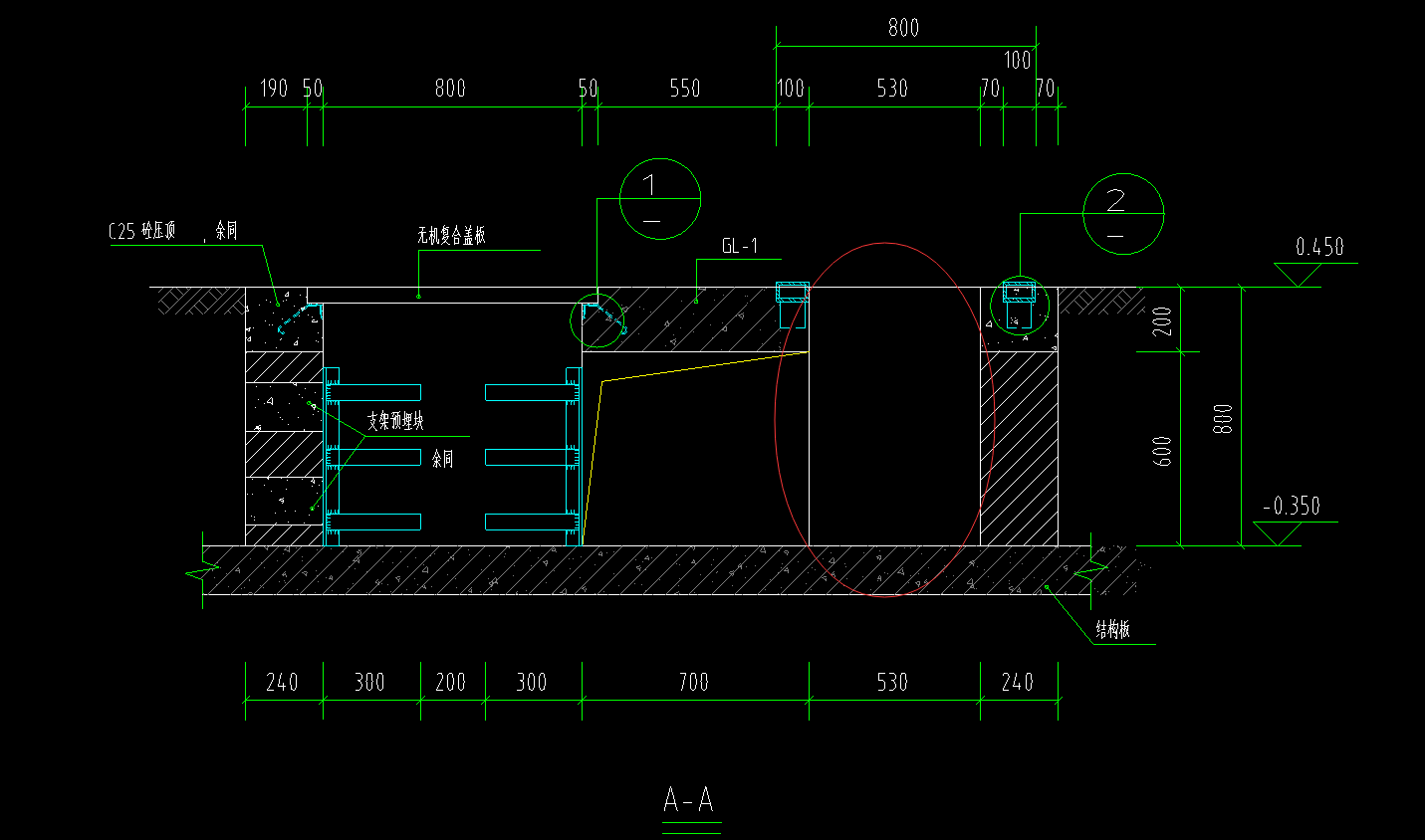Pick the detail callout bubble numbered 2
The height and width of the screenshot is (840, 1425).
(x=1123, y=214)
